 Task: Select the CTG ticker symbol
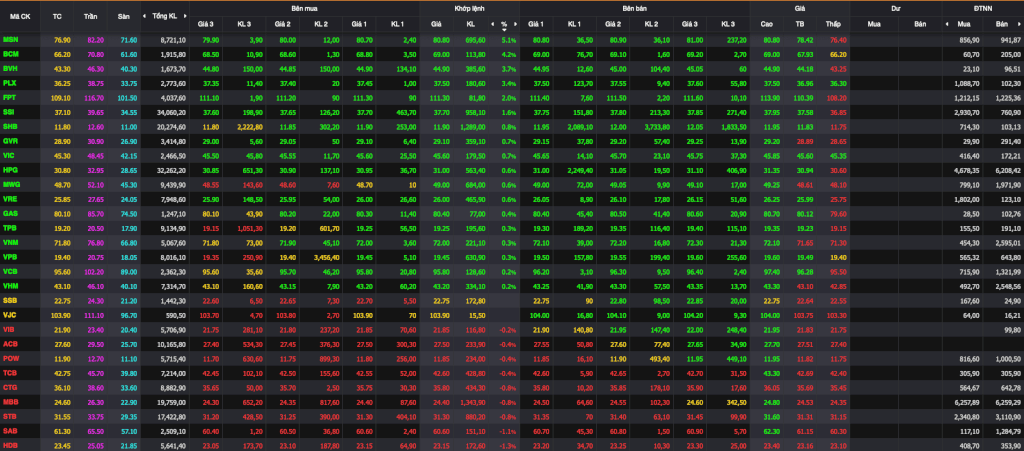(10, 387)
